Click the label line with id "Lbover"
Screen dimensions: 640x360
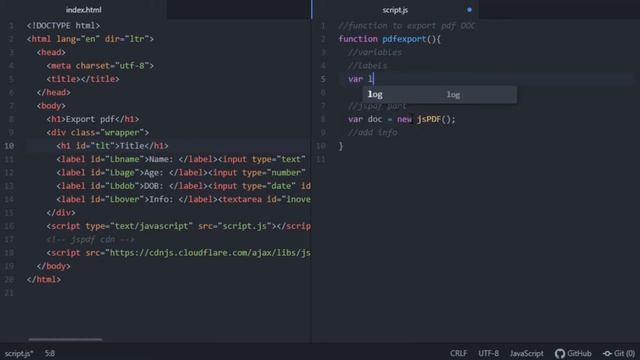[x=183, y=199]
